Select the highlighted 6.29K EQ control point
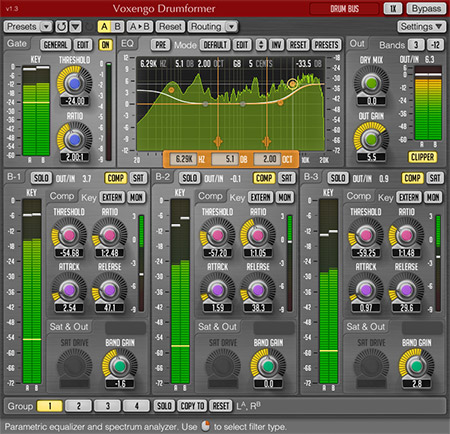This screenshot has height=434, width=450. coord(293,84)
